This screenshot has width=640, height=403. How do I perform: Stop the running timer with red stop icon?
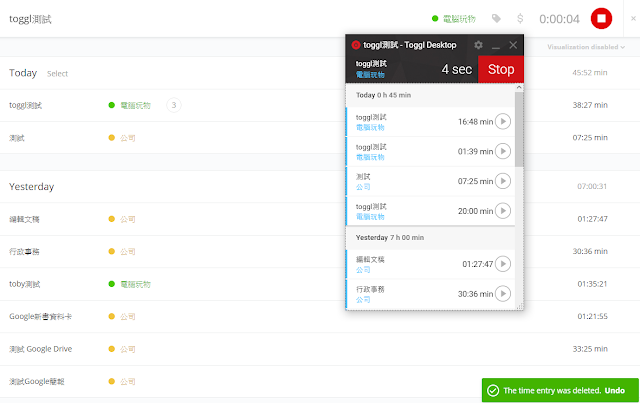601,19
